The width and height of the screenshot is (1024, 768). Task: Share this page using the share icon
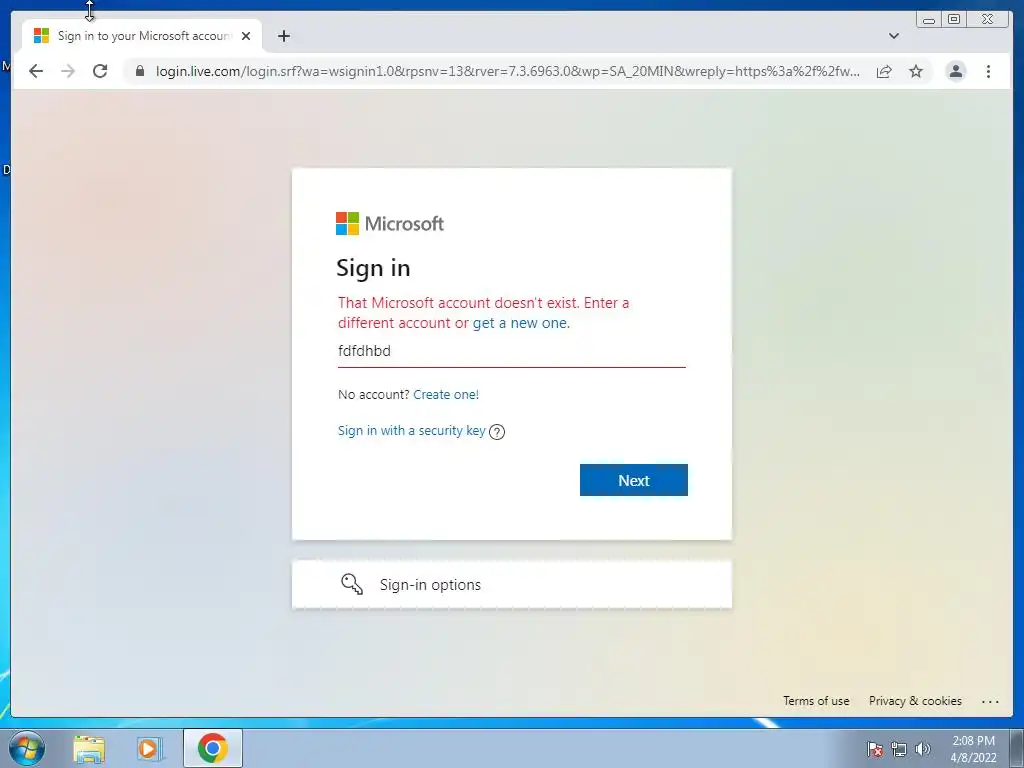(884, 71)
